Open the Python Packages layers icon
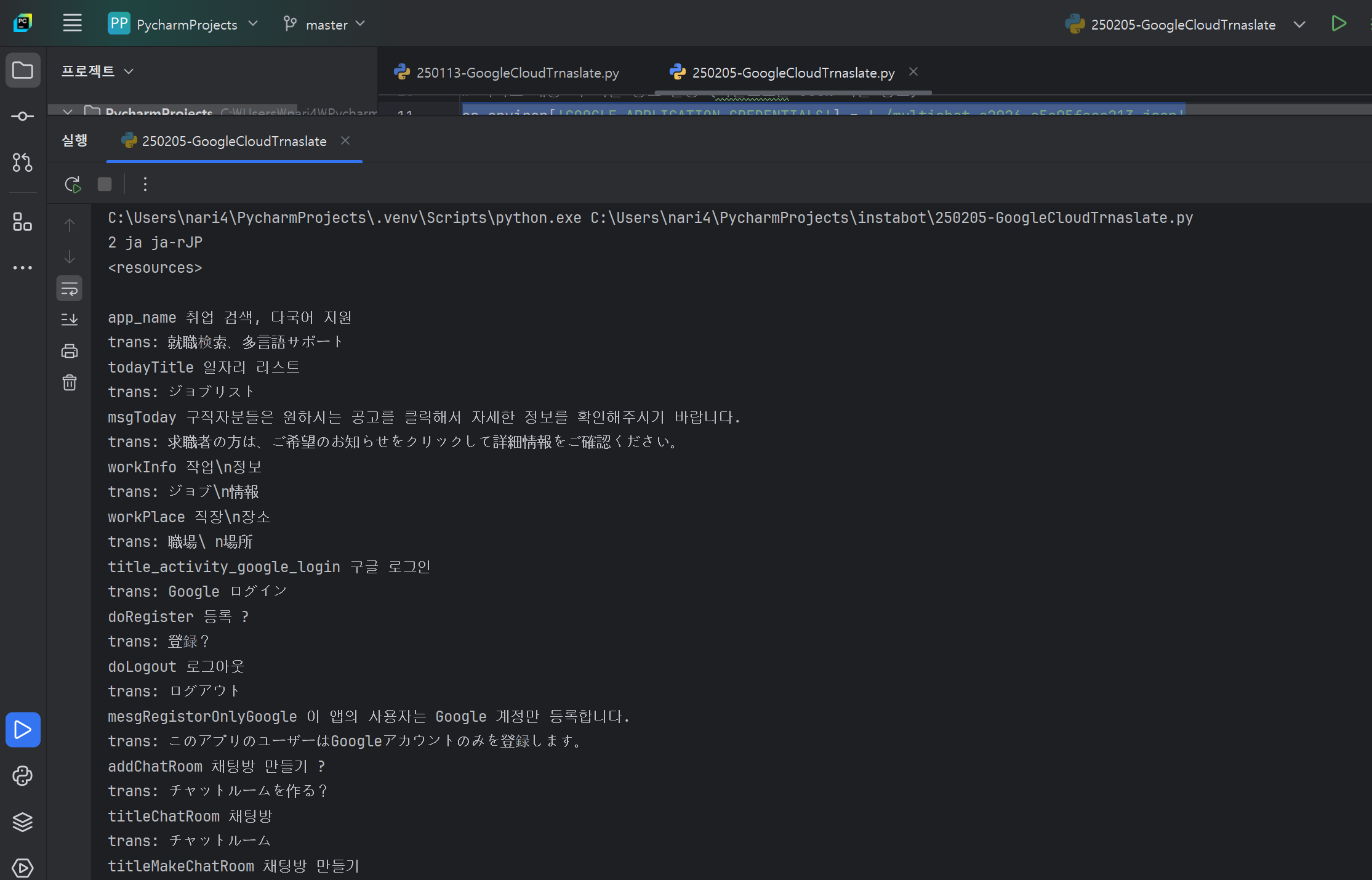The height and width of the screenshot is (880, 1372). [23, 822]
